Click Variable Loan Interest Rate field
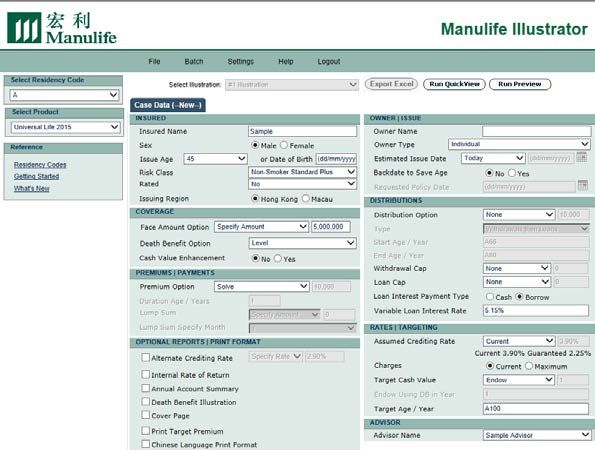 point(536,310)
